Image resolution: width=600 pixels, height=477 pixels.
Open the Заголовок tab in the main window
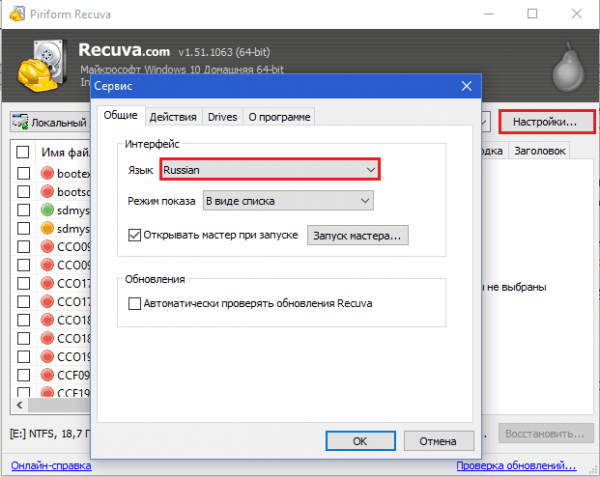tap(540, 151)
